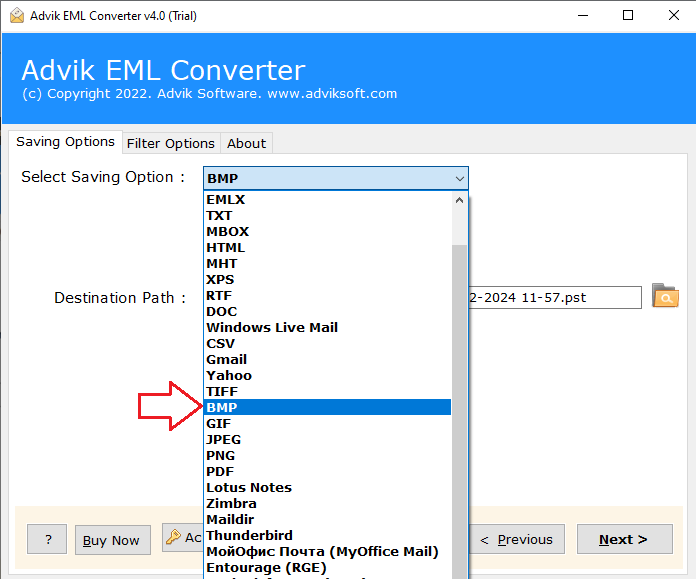Maximize the Advik EML Converter window

point(628,16)
